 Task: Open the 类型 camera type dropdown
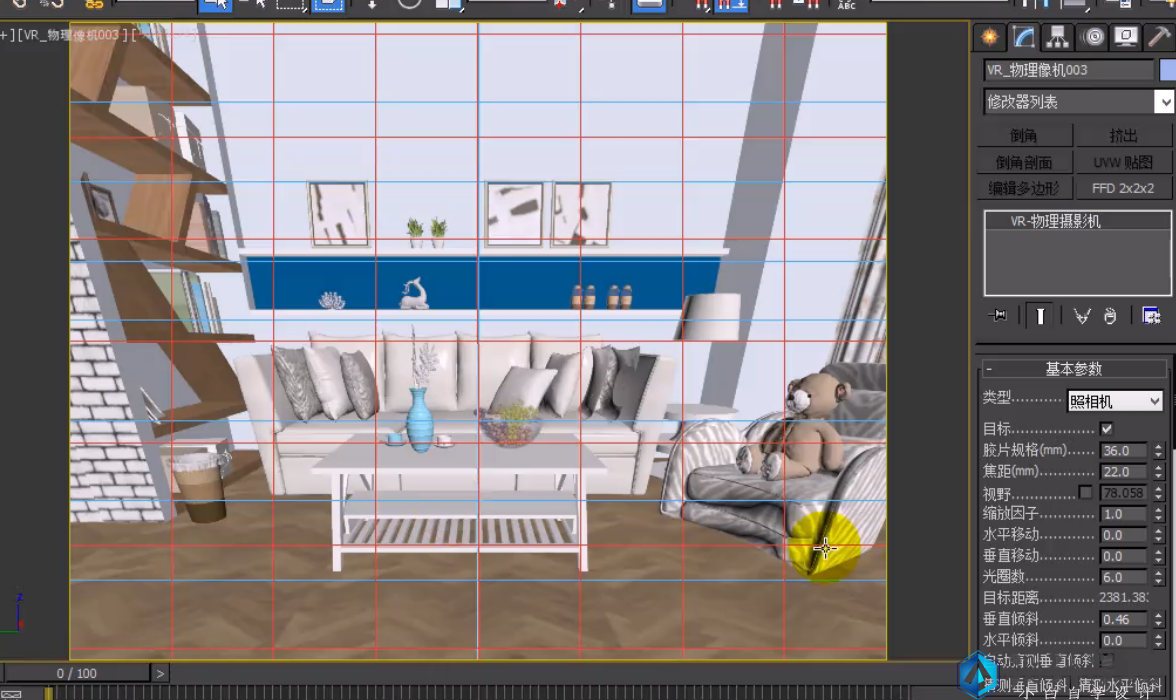click(x=1114, y=401)
